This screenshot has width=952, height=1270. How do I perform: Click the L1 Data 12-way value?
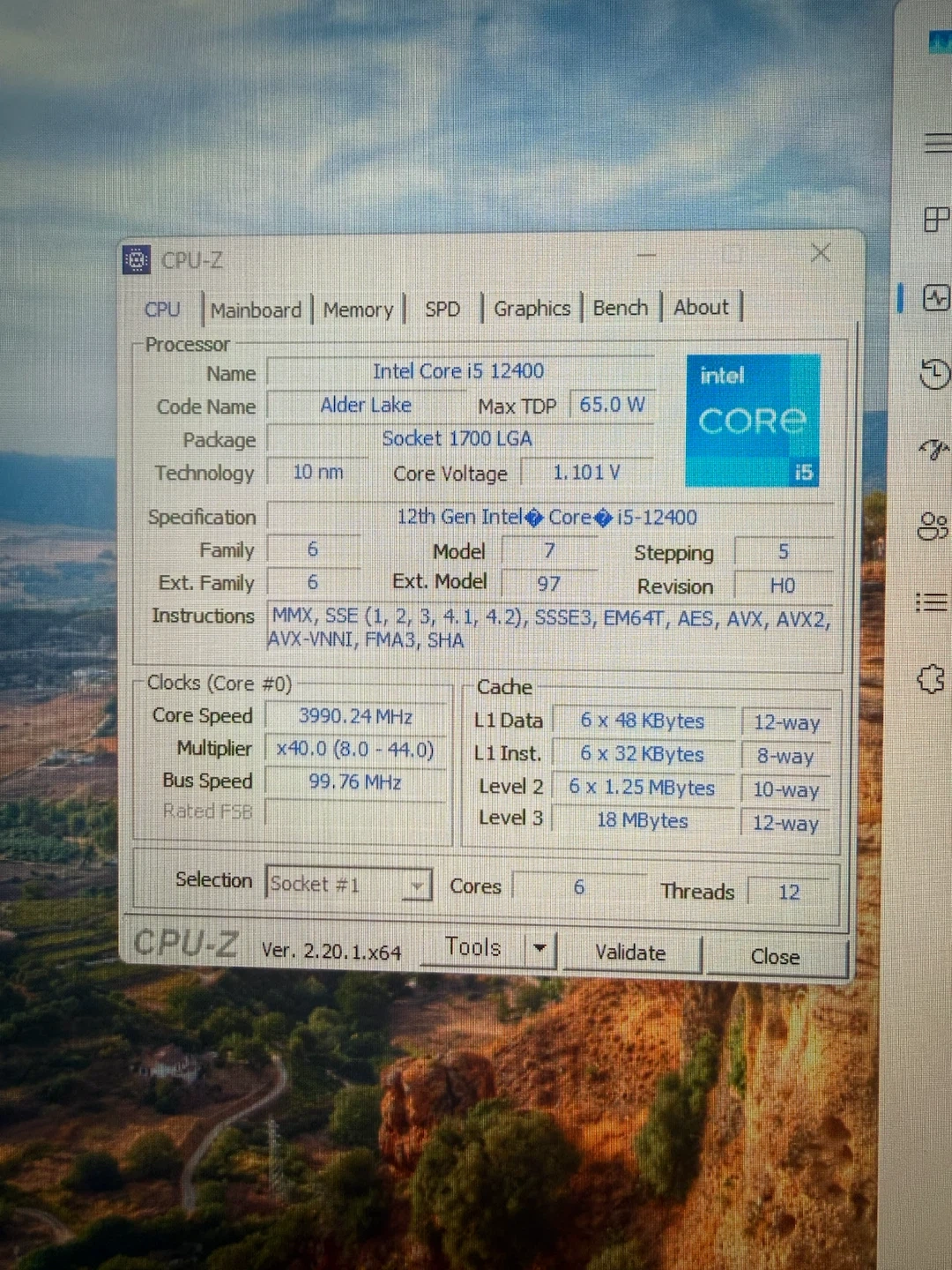tap(786, 723)
